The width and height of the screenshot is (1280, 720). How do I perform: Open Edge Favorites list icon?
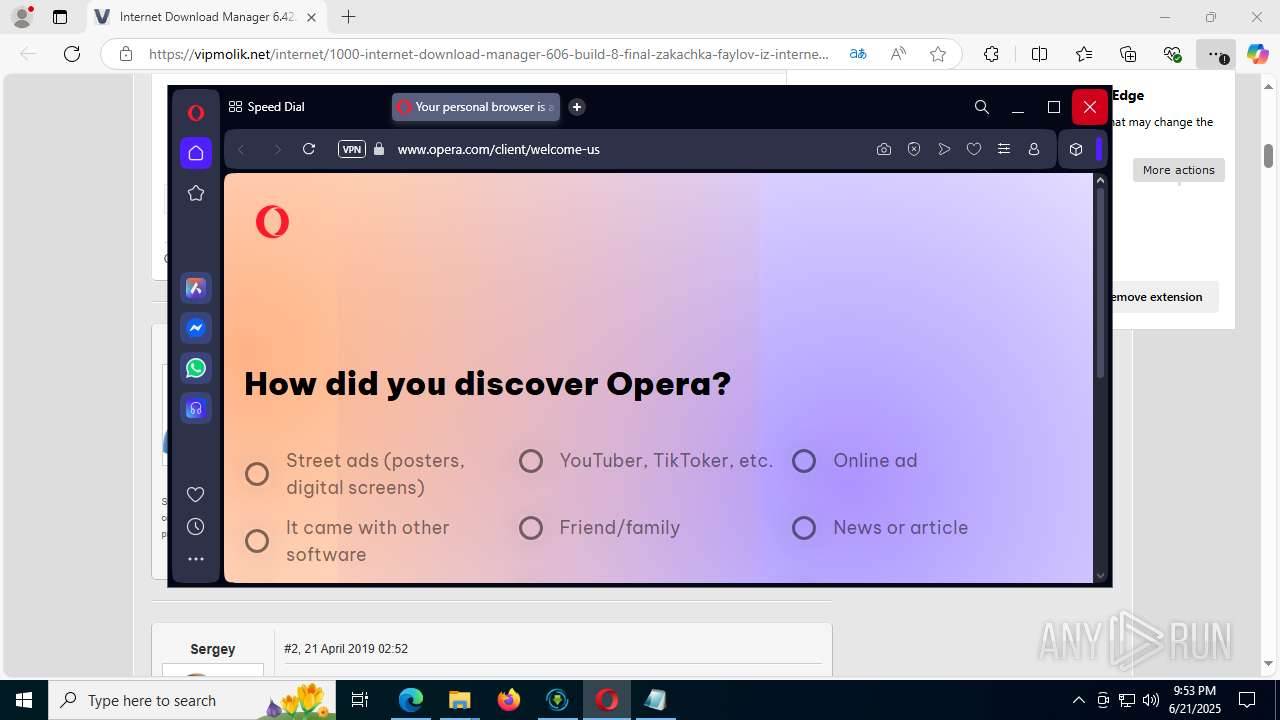[1084, 54]
